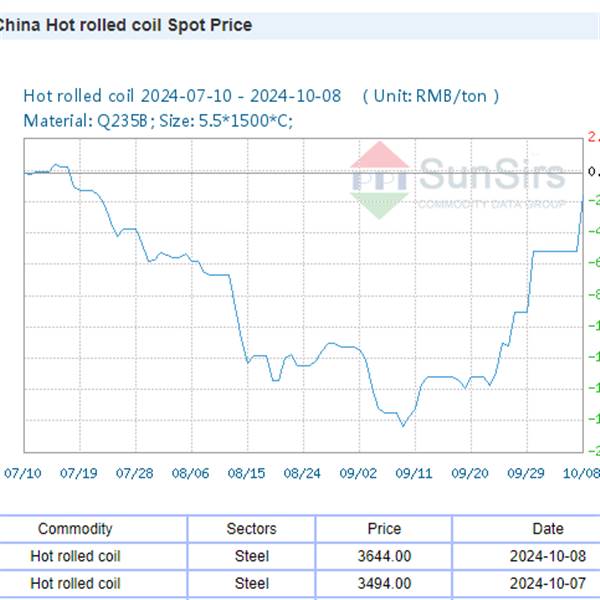Click the SunSirs logo watermark
The width and height of the screenshot is (600, 600).
point(460,178)
